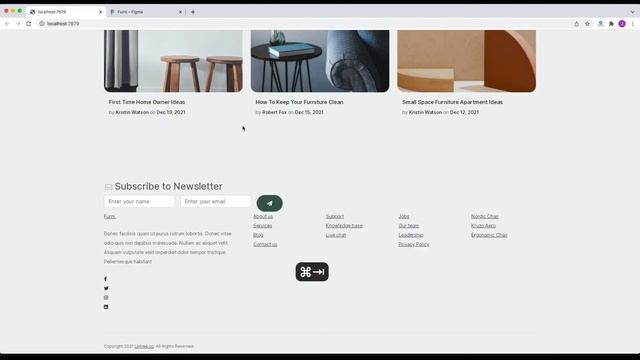Click the date Dec 12, 2021
This screenshot has width=640, height=360.
click(464, 112)
